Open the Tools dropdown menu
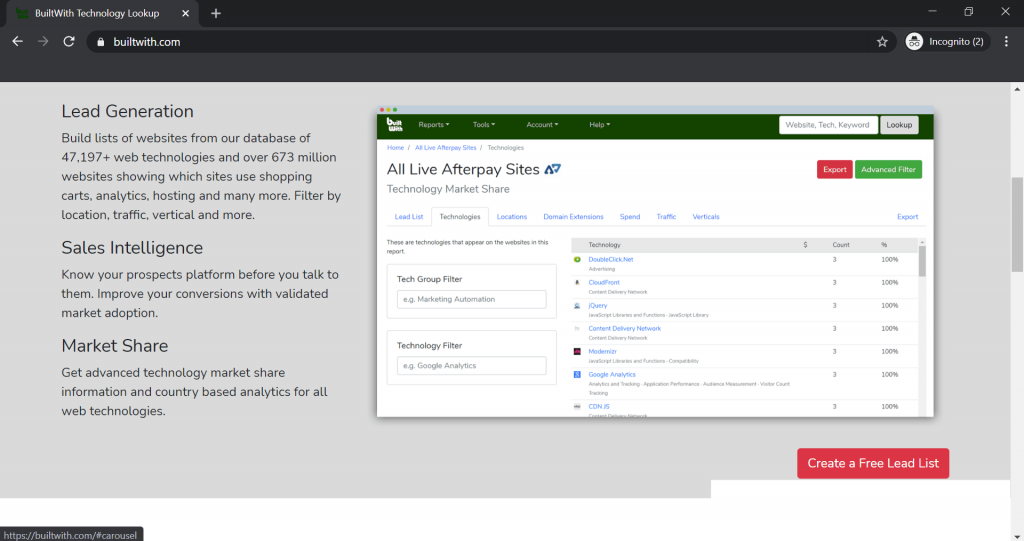This screenshot has height=541, width=1024. [x=484, y=125]
